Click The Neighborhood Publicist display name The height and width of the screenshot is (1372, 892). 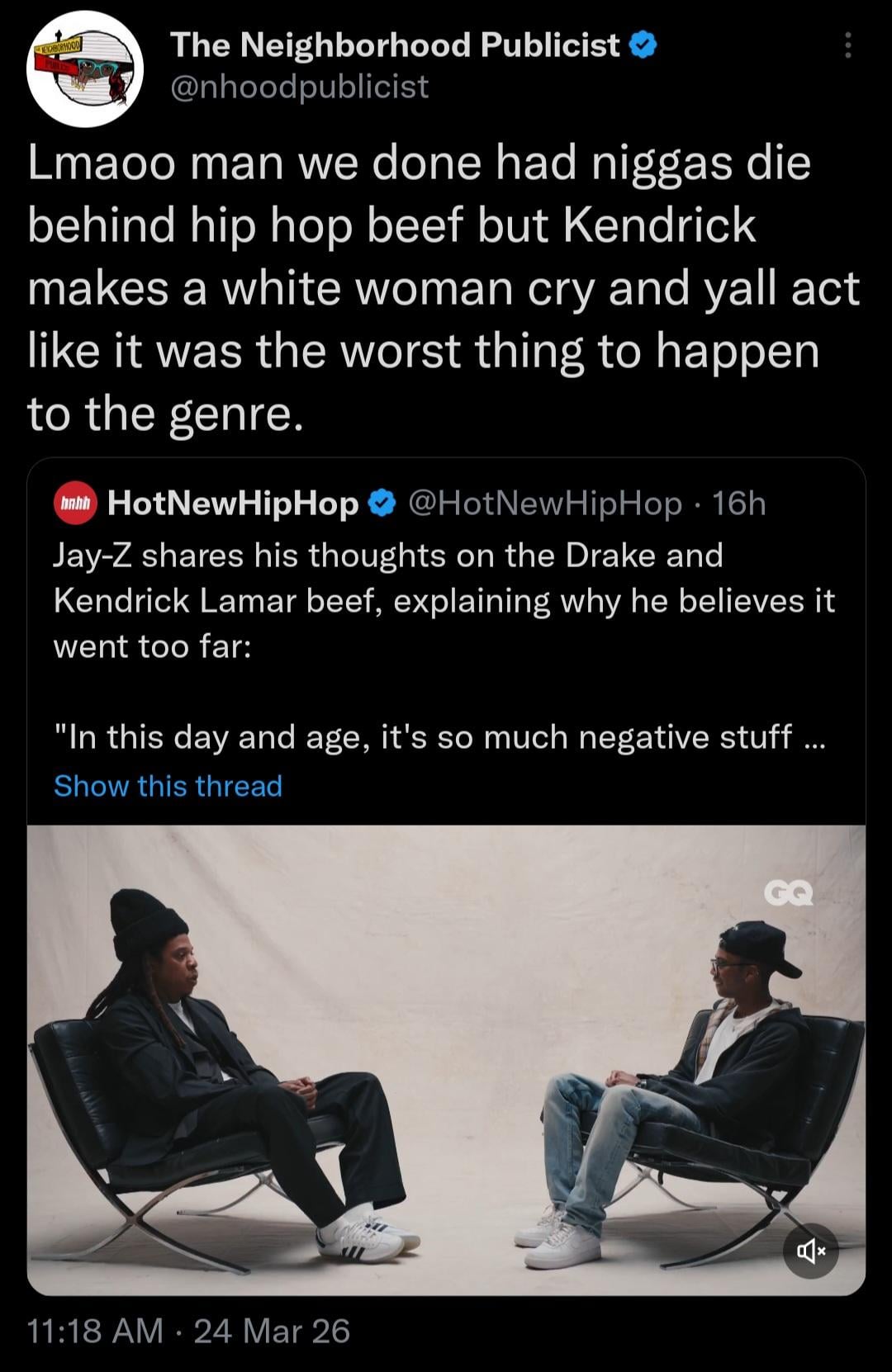pos(395,45)
